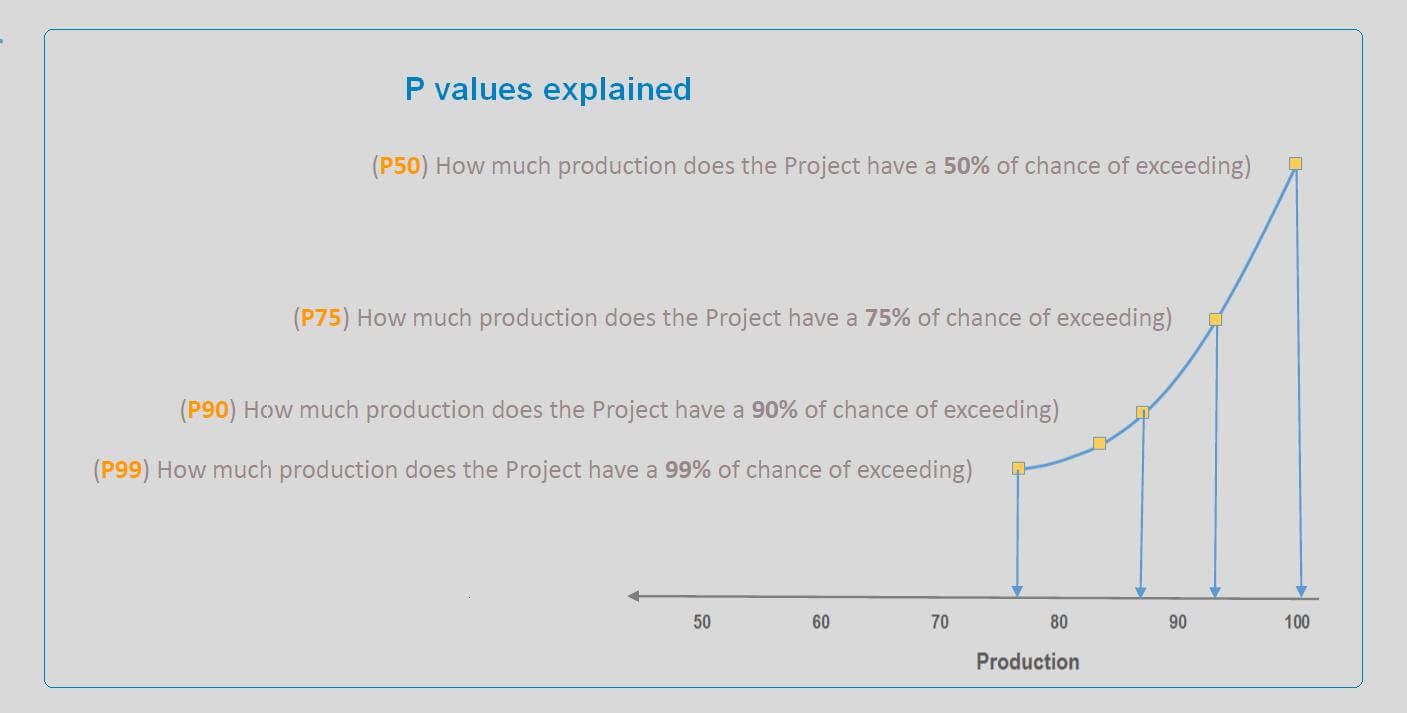Click the axis tick label 80

1059,622
